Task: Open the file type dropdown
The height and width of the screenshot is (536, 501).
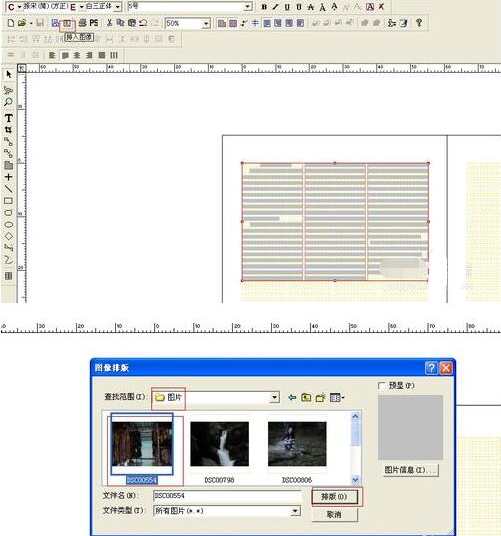Action: pos(295,511)
